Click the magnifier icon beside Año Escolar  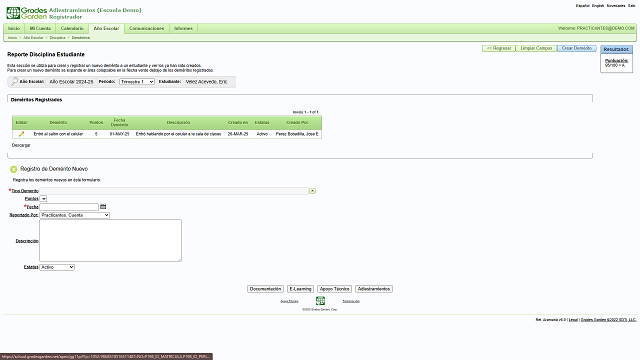(14, 81)
